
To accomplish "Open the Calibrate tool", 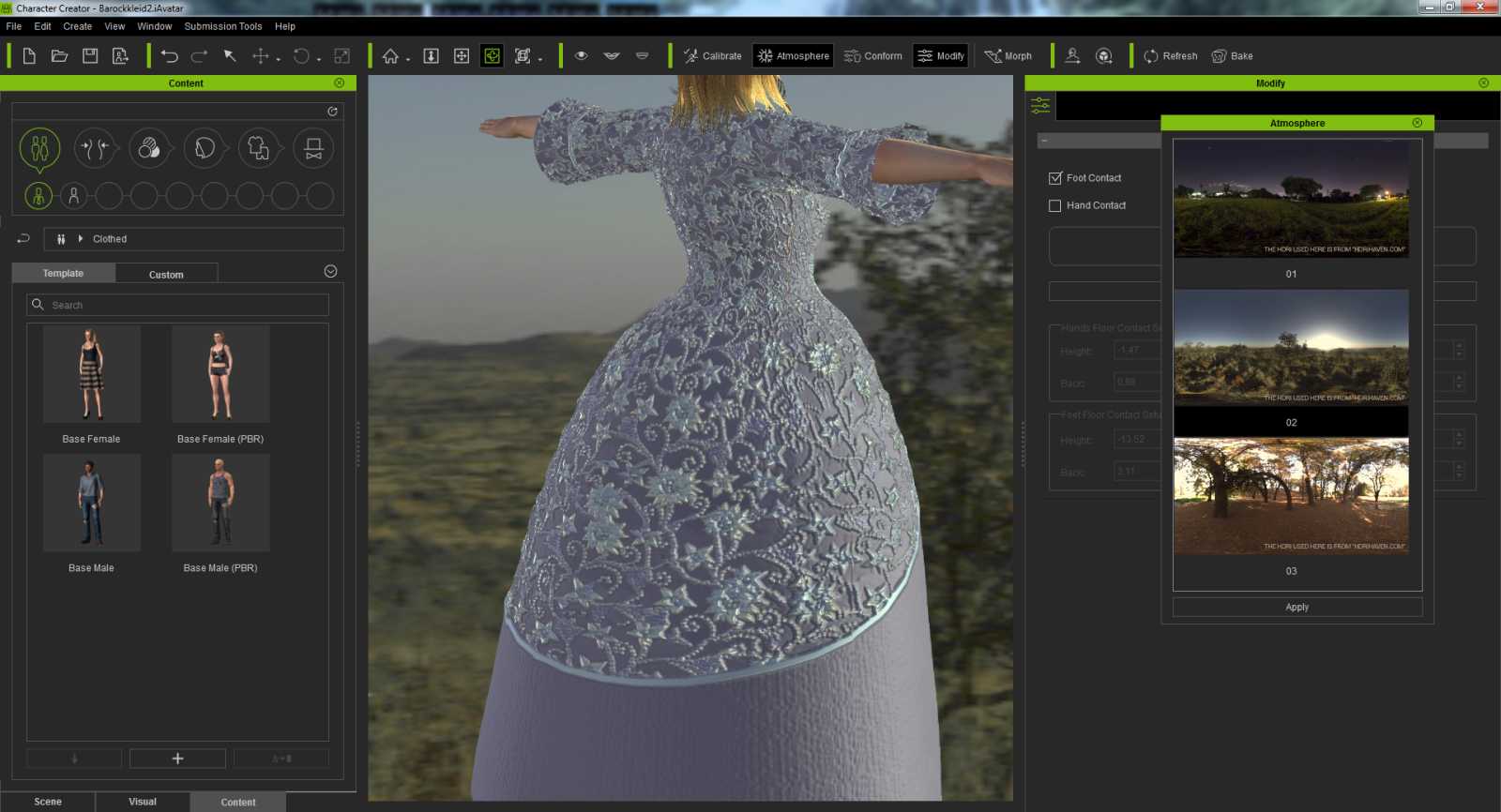I will (712, 56).
